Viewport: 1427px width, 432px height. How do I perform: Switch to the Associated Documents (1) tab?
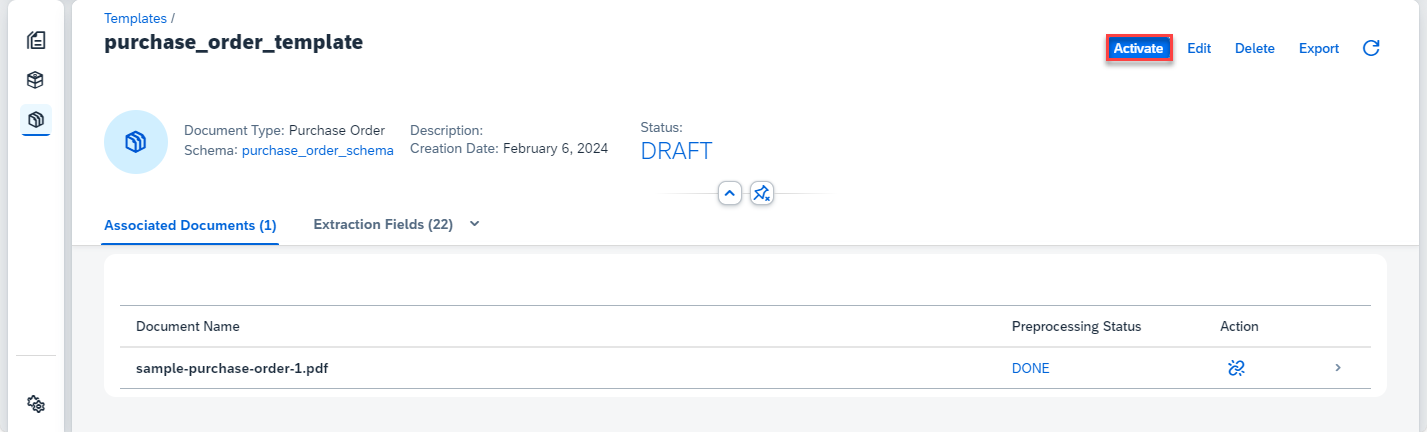point(190,225)
